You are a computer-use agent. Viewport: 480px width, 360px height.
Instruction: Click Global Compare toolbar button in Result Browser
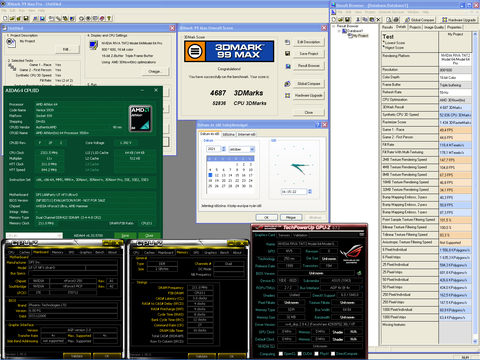420,20
